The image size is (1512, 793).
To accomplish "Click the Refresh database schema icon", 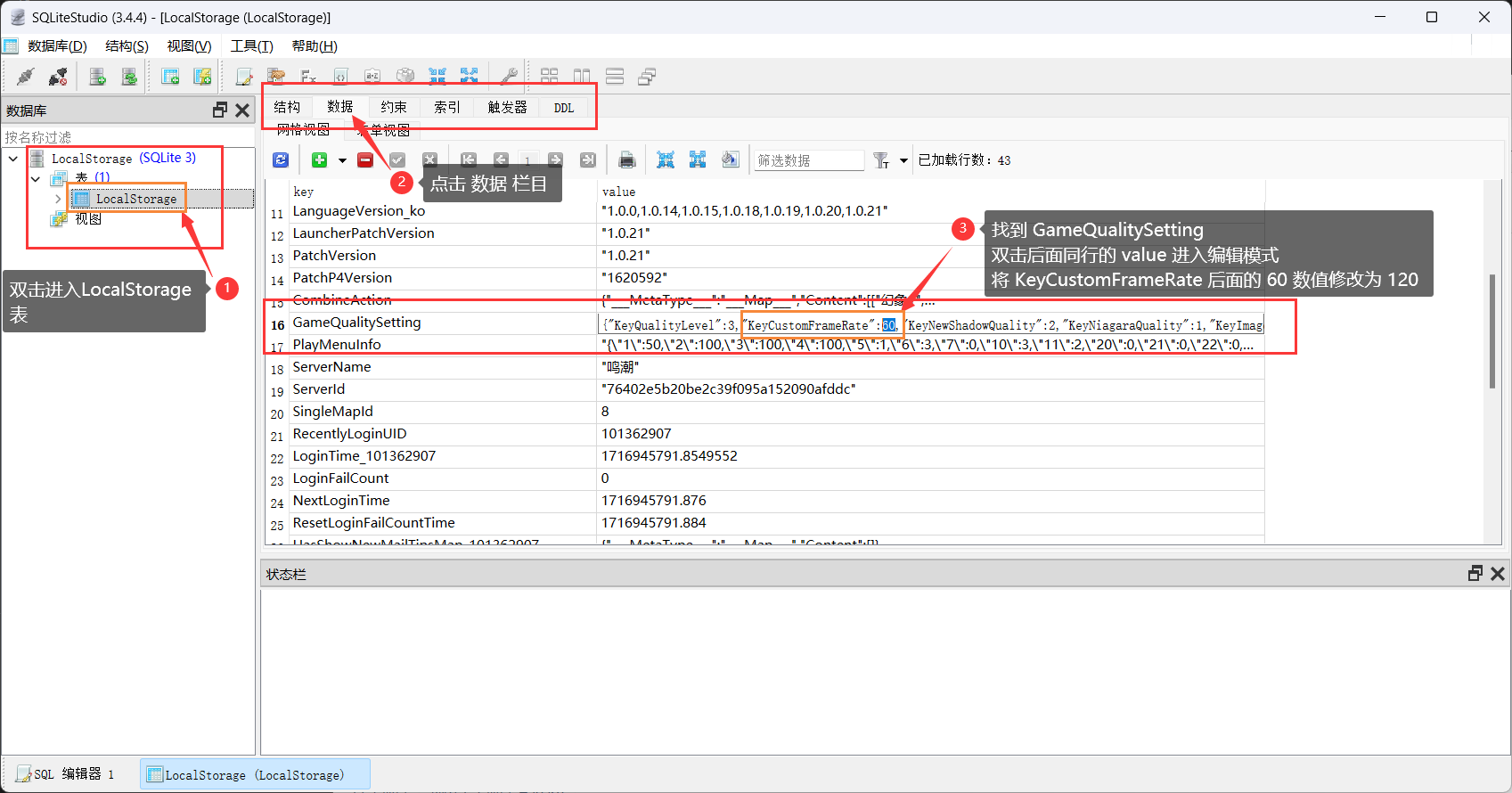I will coord(130,77).
